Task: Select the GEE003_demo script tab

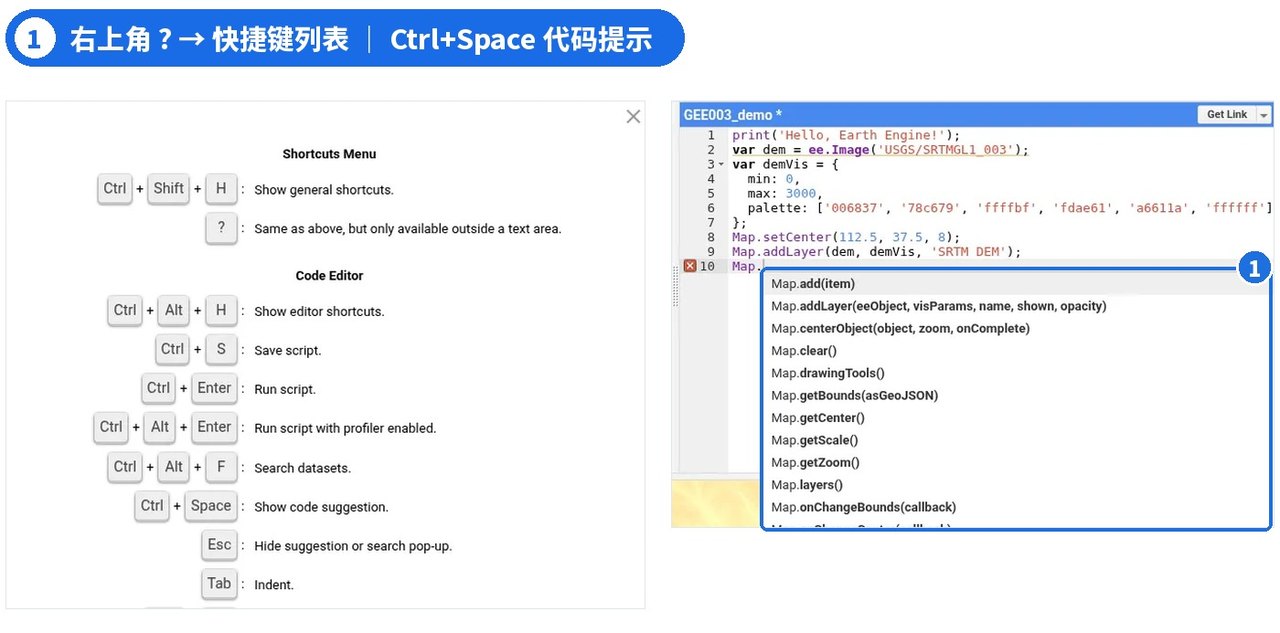Action: pos(733,115)
